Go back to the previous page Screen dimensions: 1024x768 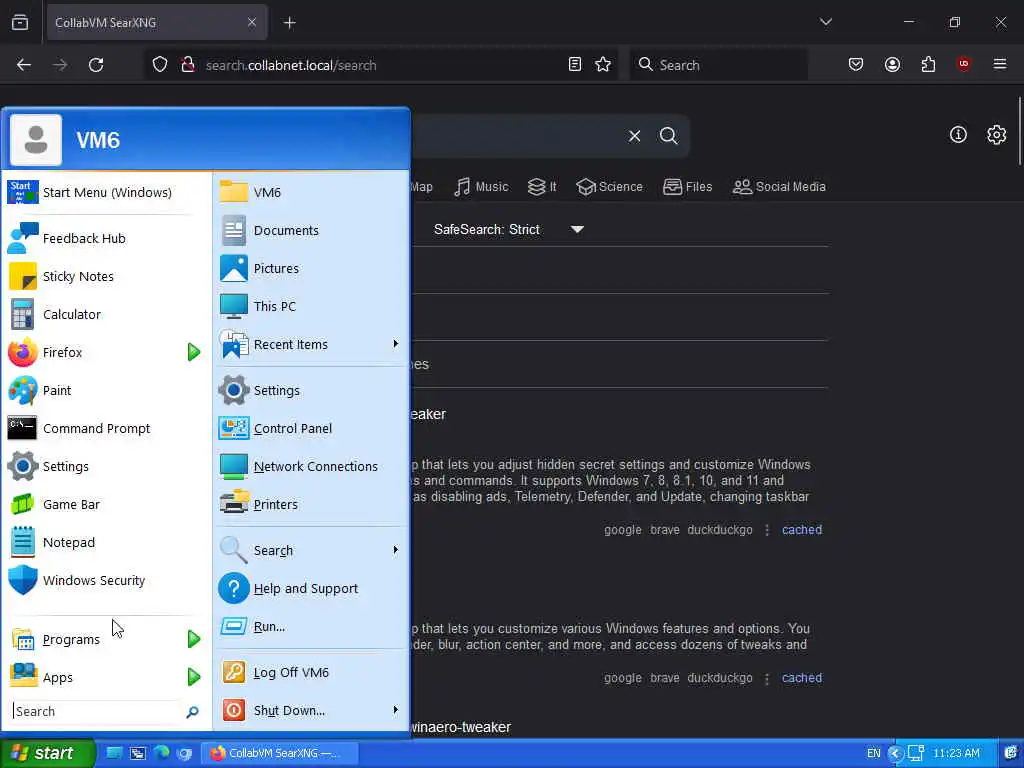pos(24,65)
